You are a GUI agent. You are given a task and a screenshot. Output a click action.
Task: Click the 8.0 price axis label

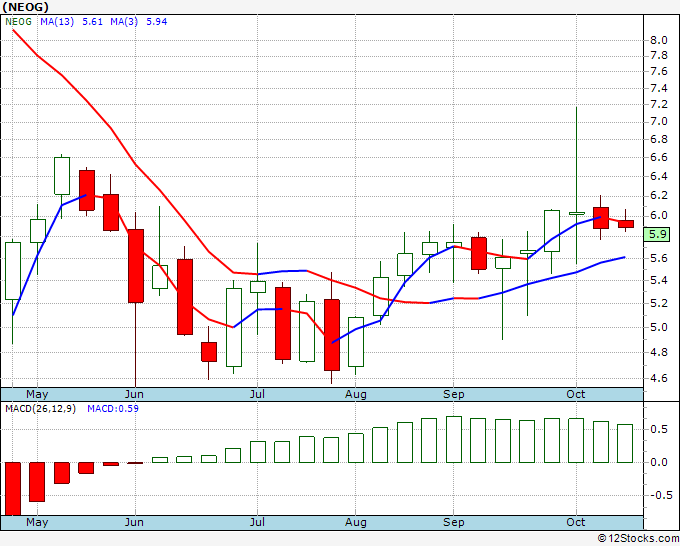coord(658,40)
